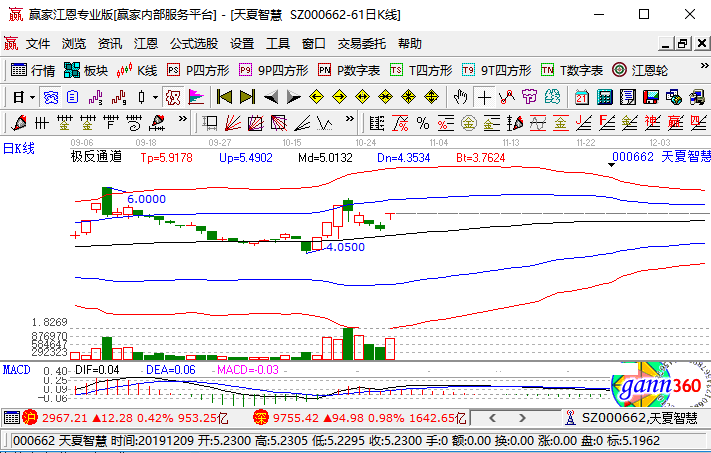Open the calculator icon
The image size is (711, 453).
605,97
